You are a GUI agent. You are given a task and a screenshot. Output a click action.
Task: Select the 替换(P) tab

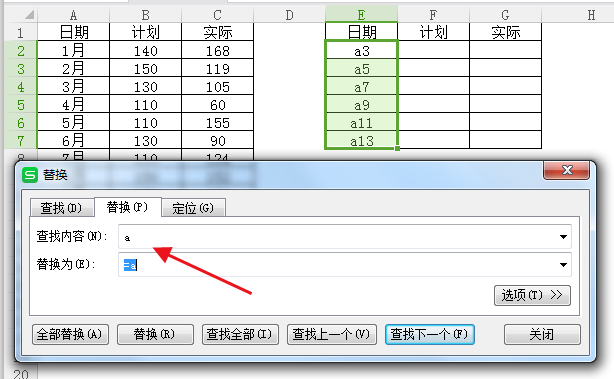point(127,207)
